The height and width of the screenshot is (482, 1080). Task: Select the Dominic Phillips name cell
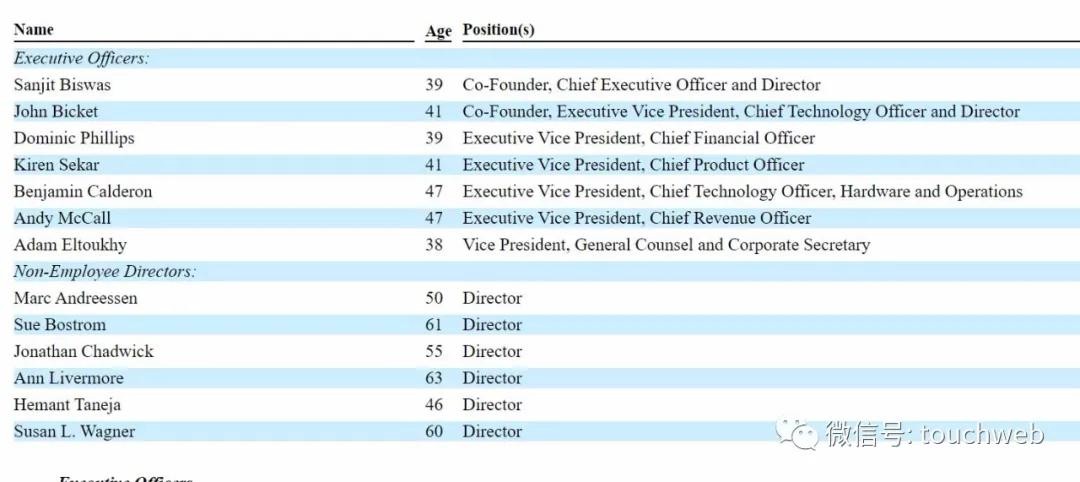click(x=74, y=138)
